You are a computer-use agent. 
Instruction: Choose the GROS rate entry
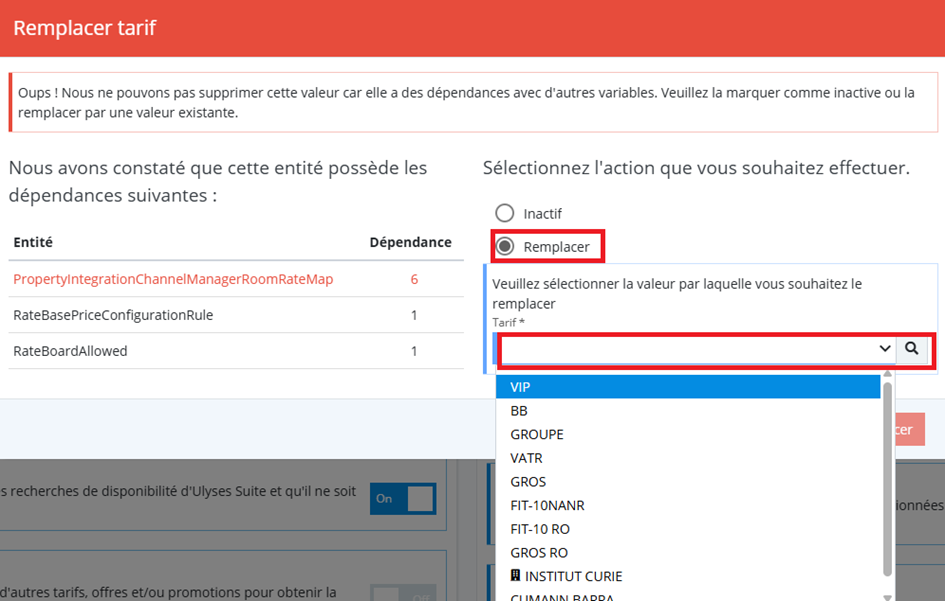click(x=528, y=482)
